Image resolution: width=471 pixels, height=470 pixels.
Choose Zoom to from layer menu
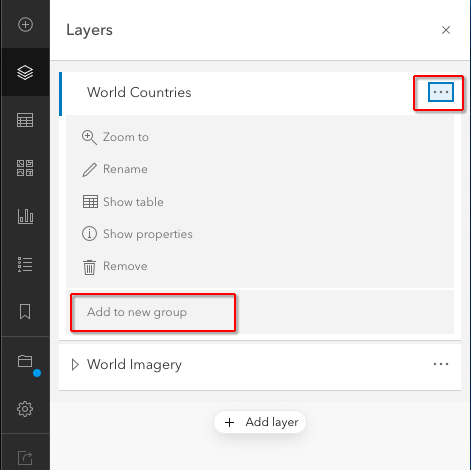click(115, 137)
